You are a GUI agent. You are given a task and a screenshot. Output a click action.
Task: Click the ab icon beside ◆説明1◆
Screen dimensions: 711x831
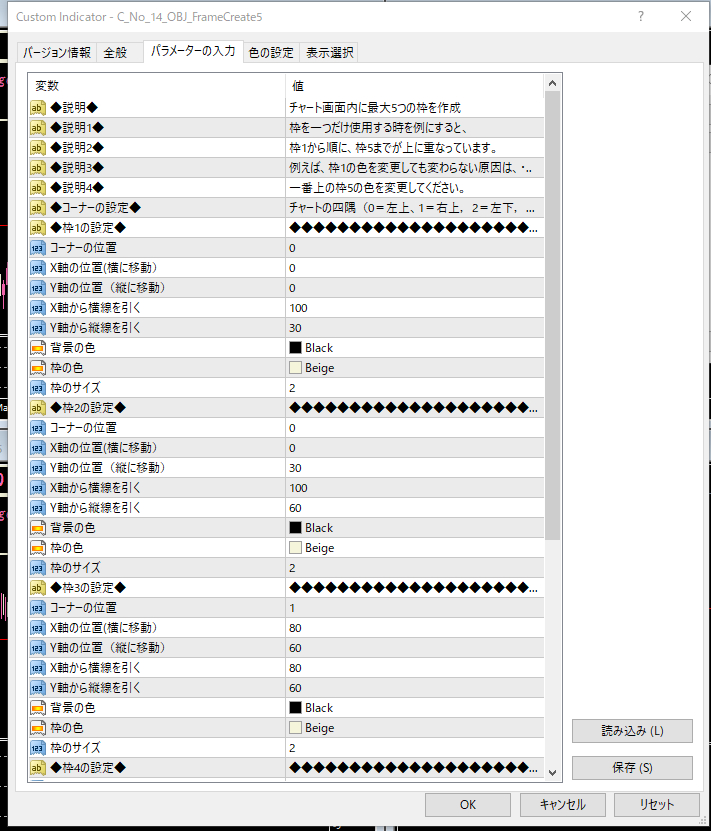pos(38,128)
